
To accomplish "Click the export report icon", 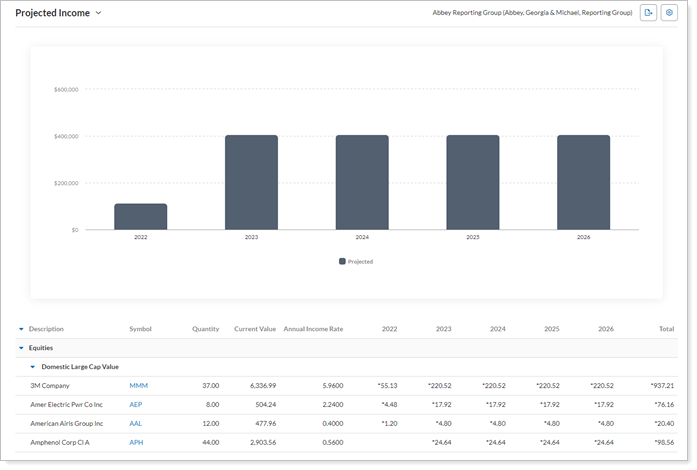I will (x=649, y=13).
